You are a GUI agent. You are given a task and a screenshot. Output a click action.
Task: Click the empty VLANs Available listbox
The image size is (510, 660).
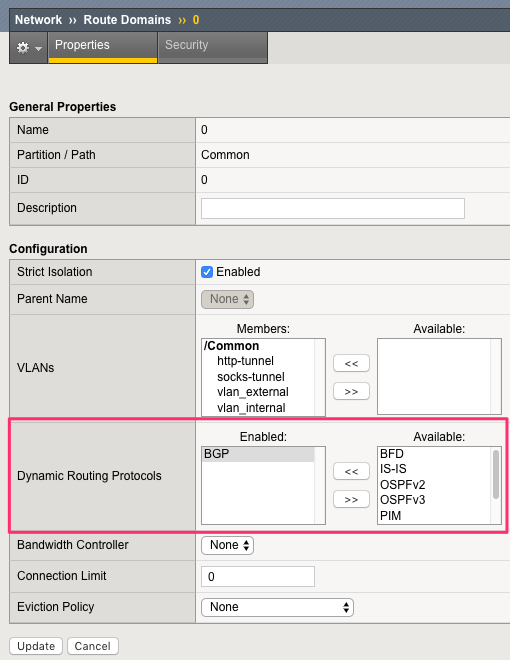pos(439,376)
